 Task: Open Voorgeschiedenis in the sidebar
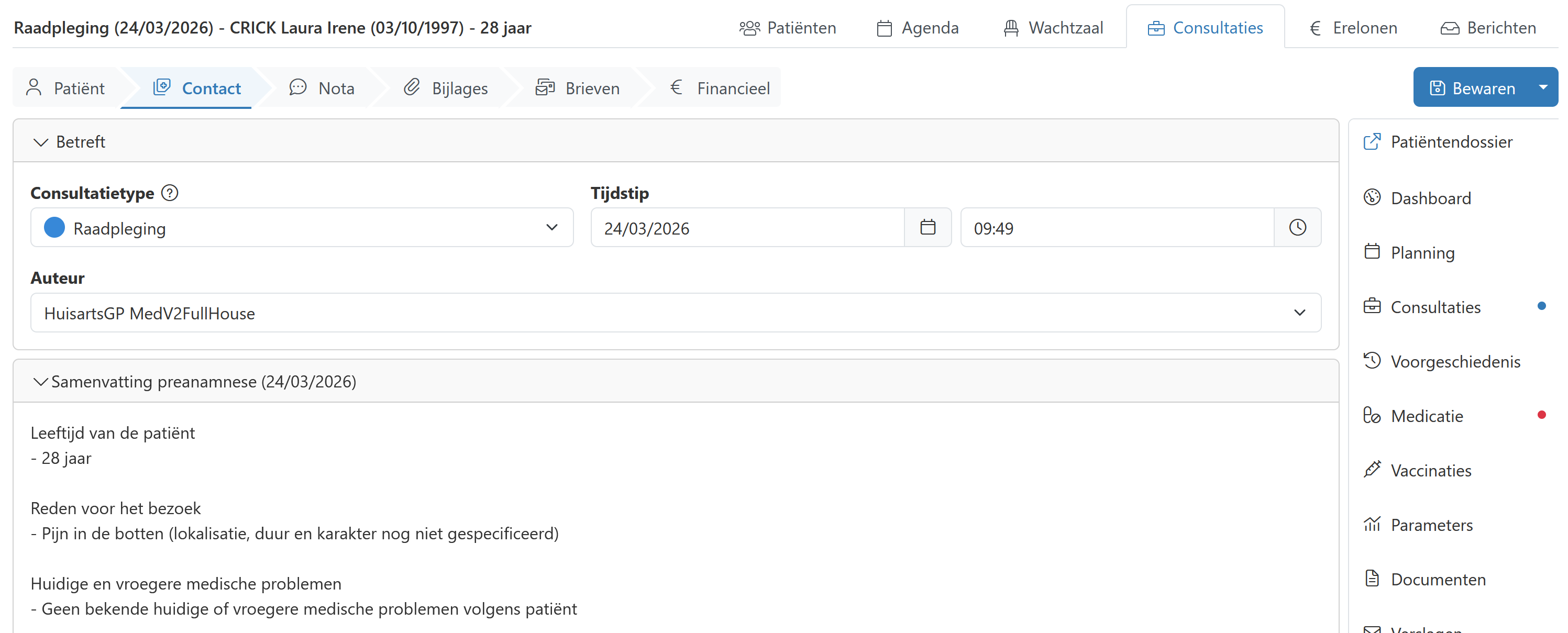[x=1455, y=362]
